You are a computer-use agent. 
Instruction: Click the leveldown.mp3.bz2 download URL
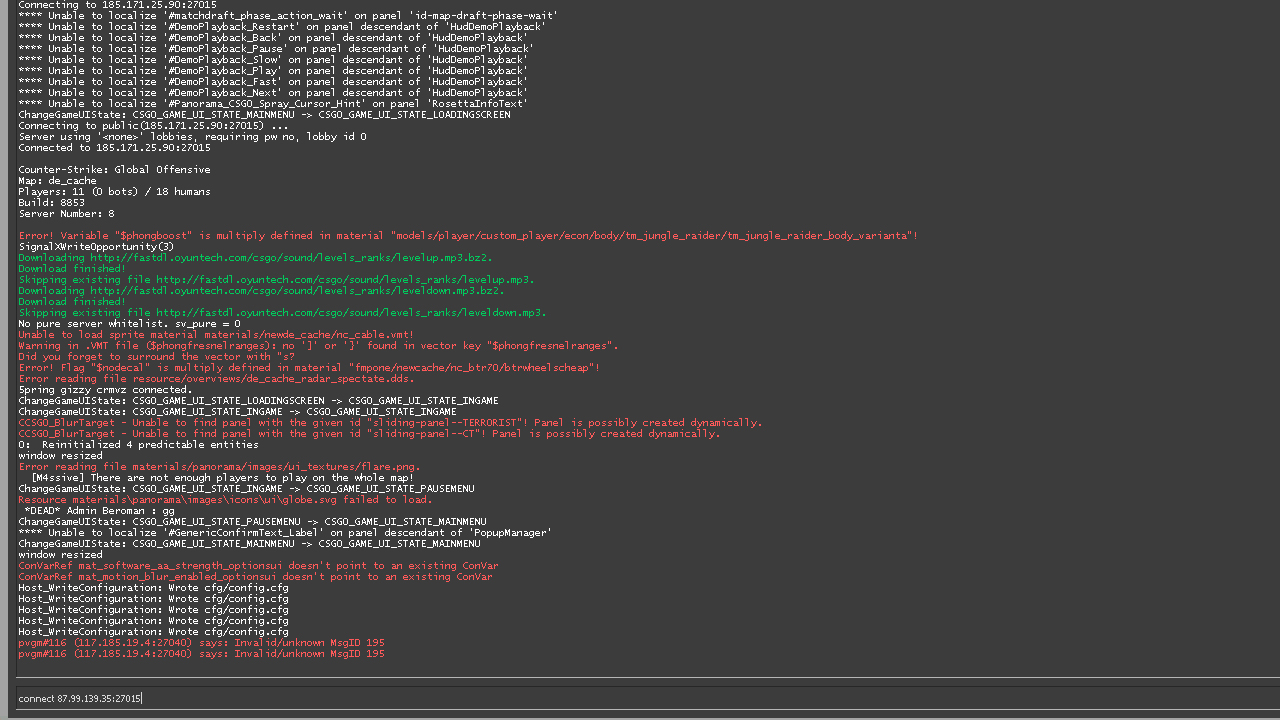[261, 291]
